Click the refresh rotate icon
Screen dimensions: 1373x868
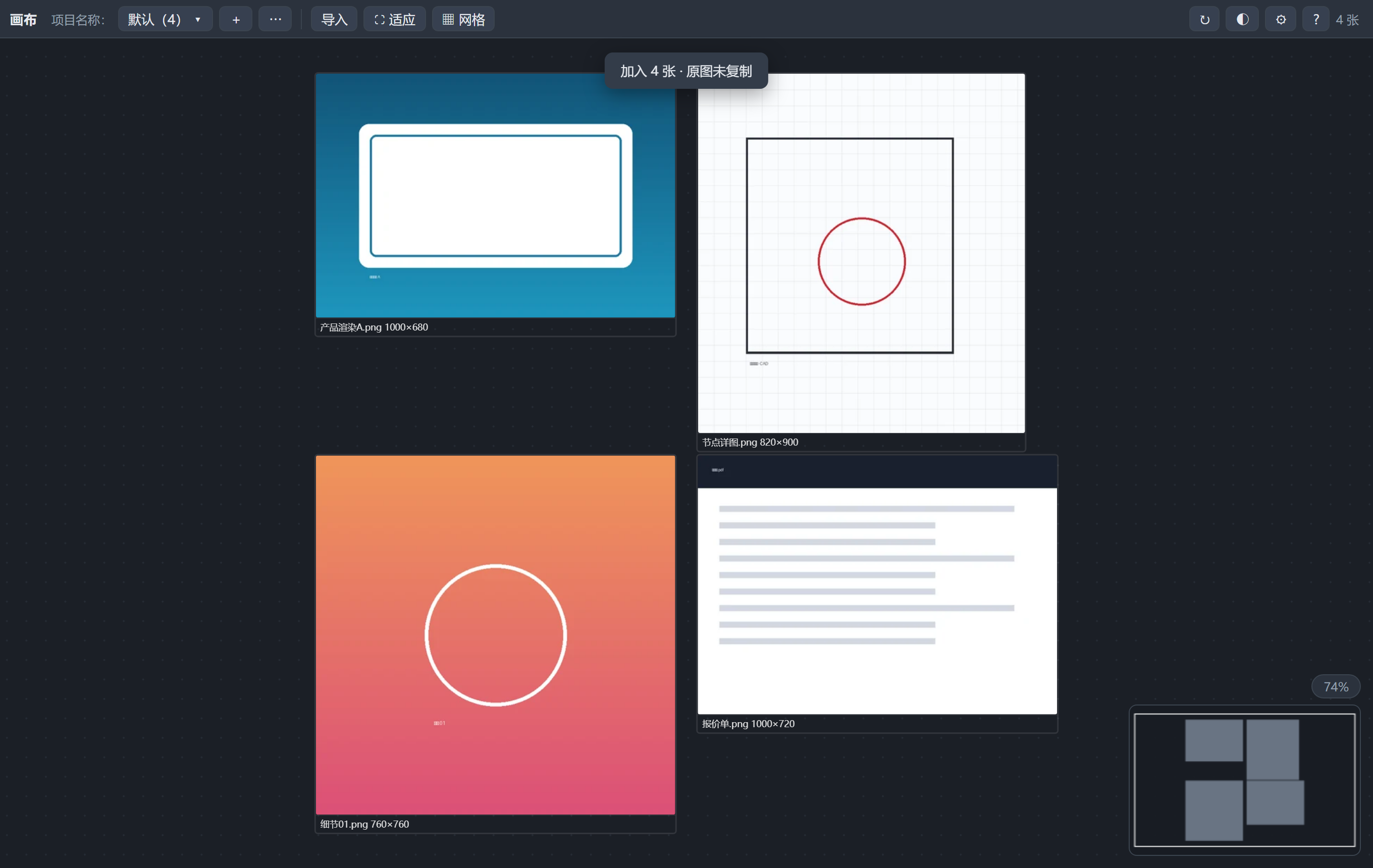pos(1204,19)
